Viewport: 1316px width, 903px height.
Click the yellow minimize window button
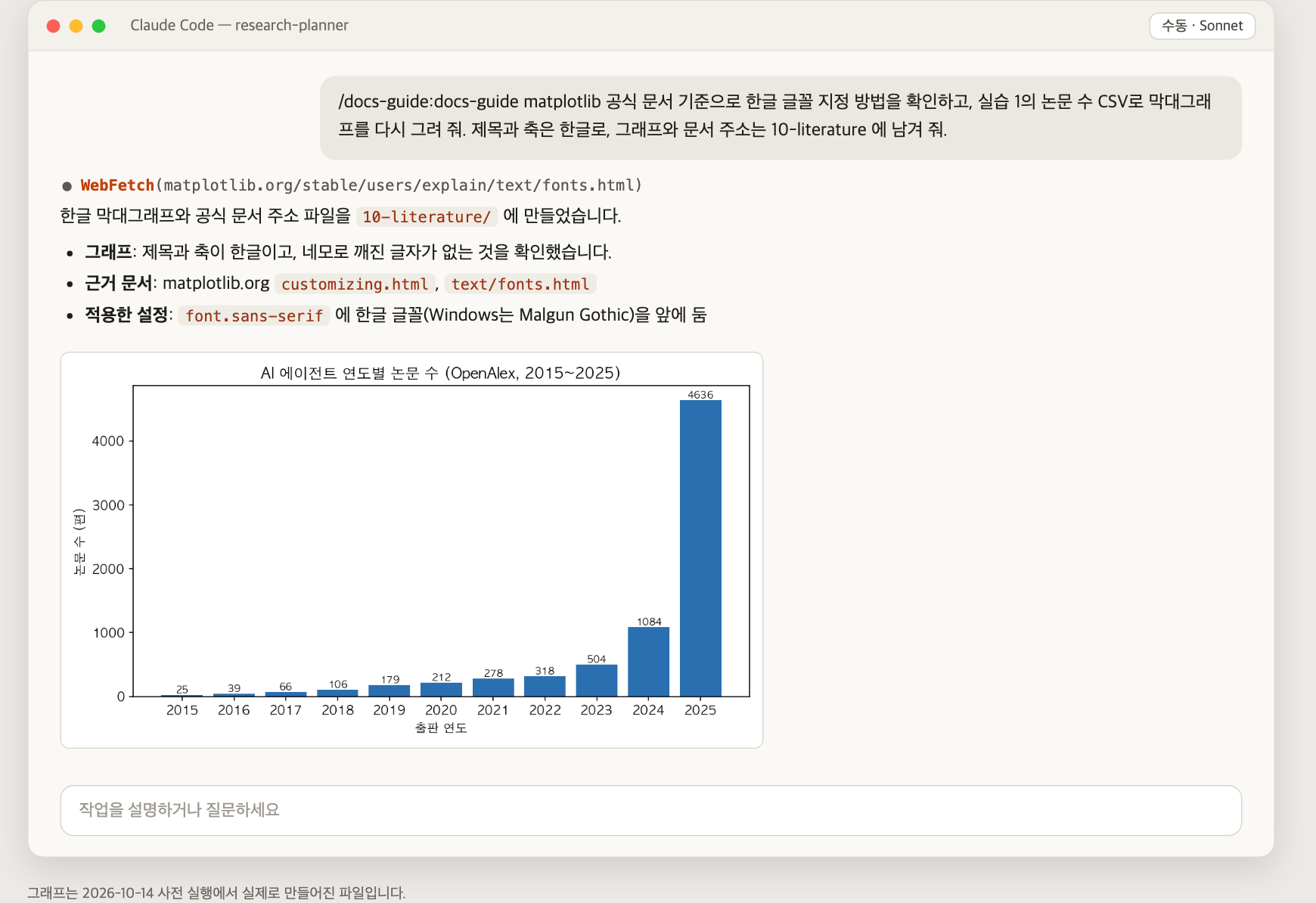point(76,26)
